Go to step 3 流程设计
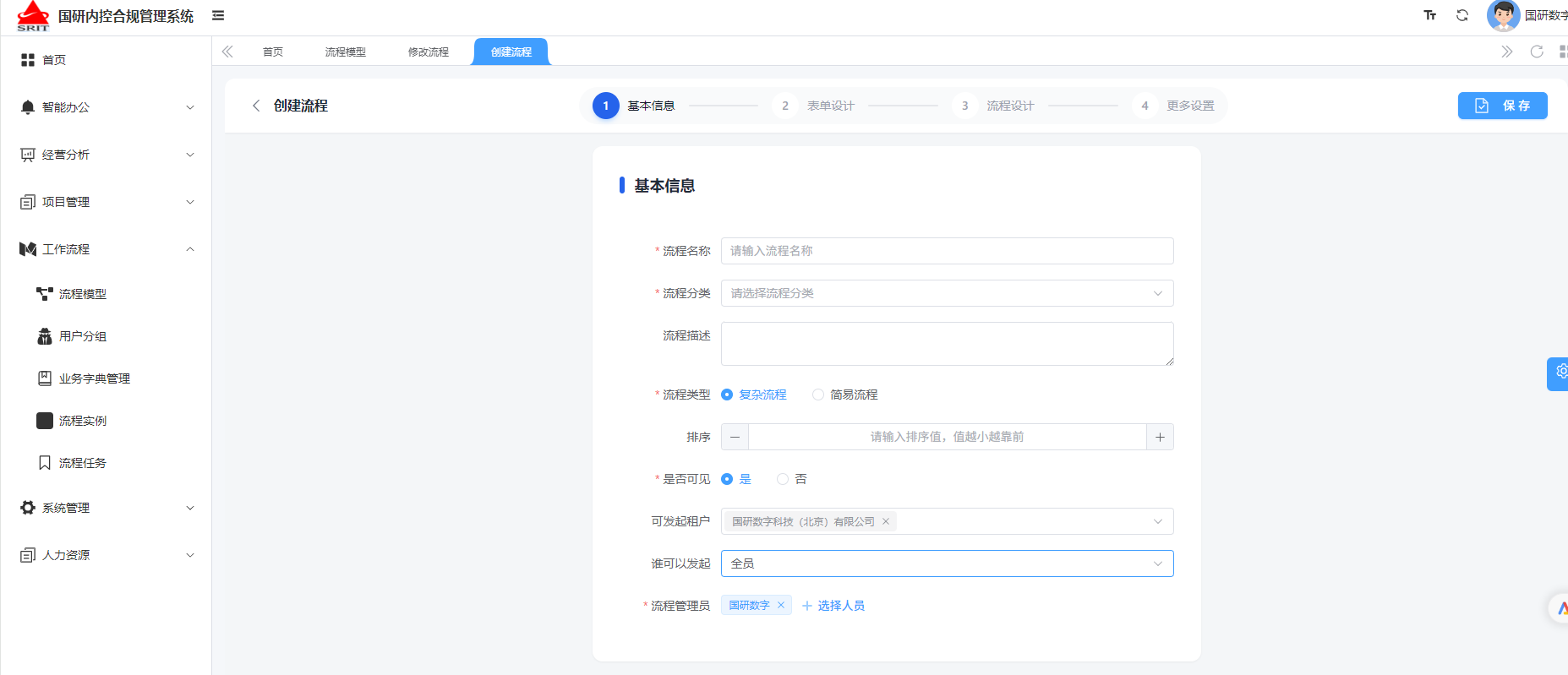The image size is (1568, 675). 994,106
